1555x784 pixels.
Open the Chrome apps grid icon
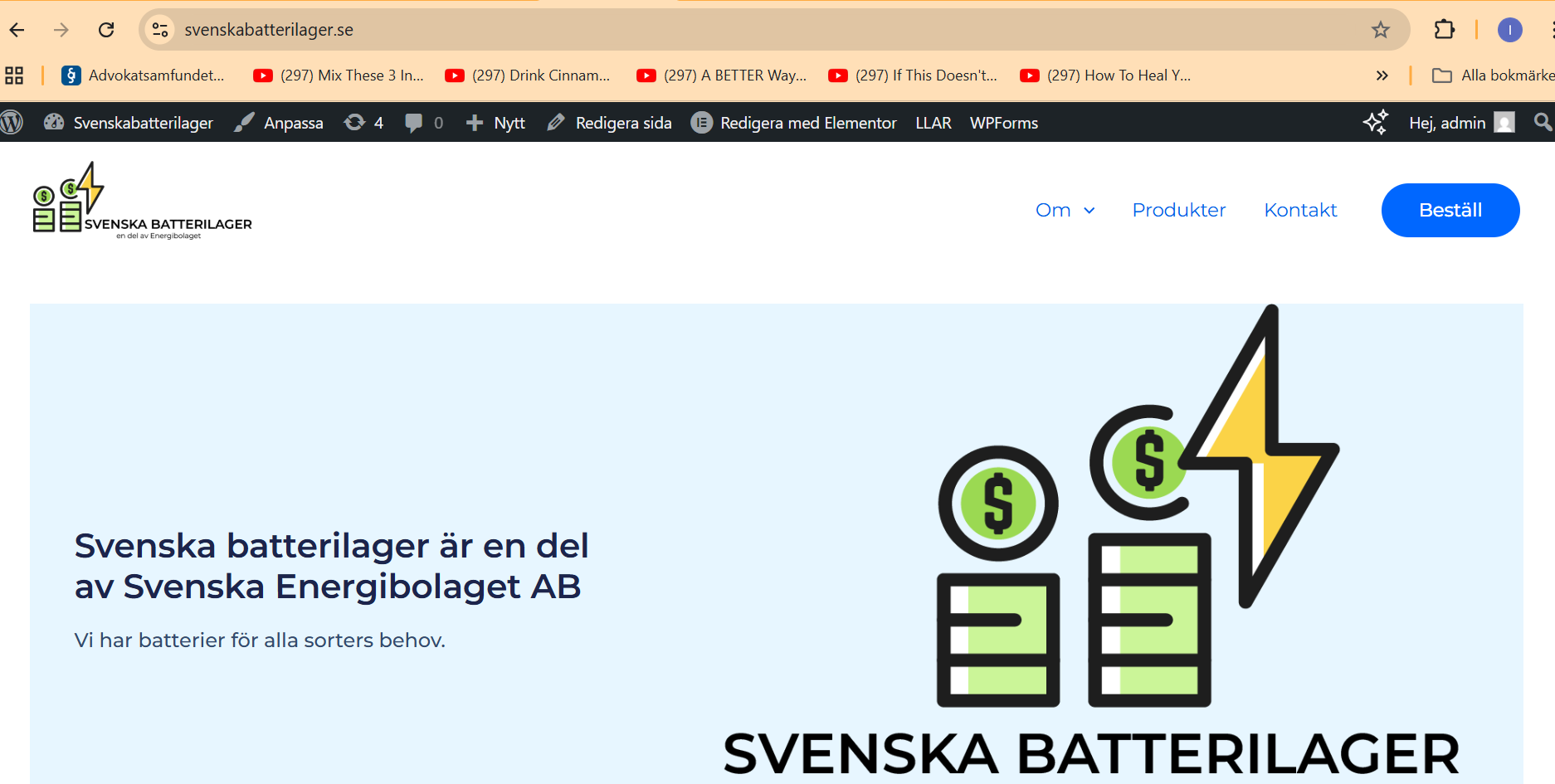coord(14,75)
